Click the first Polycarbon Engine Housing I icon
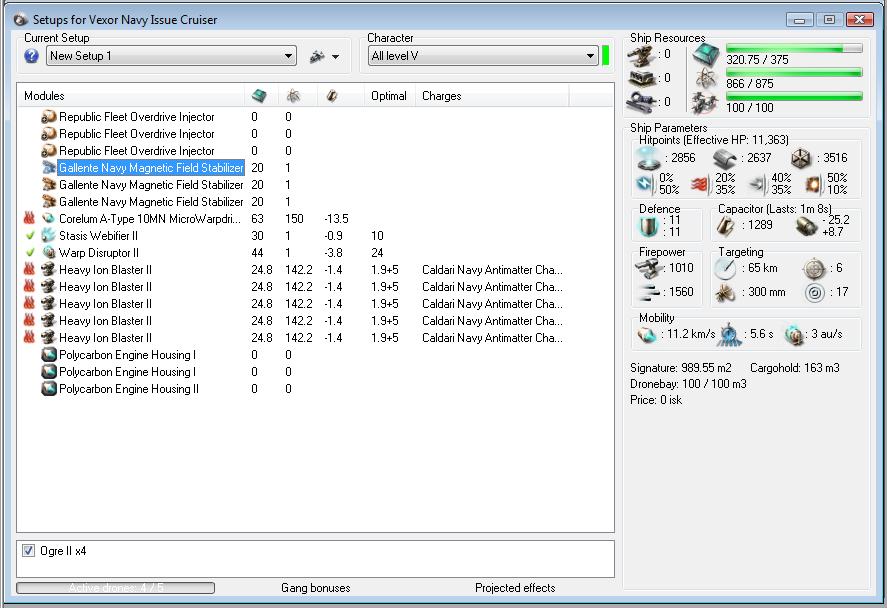The image size is (887, 608). tap(49, 355)
